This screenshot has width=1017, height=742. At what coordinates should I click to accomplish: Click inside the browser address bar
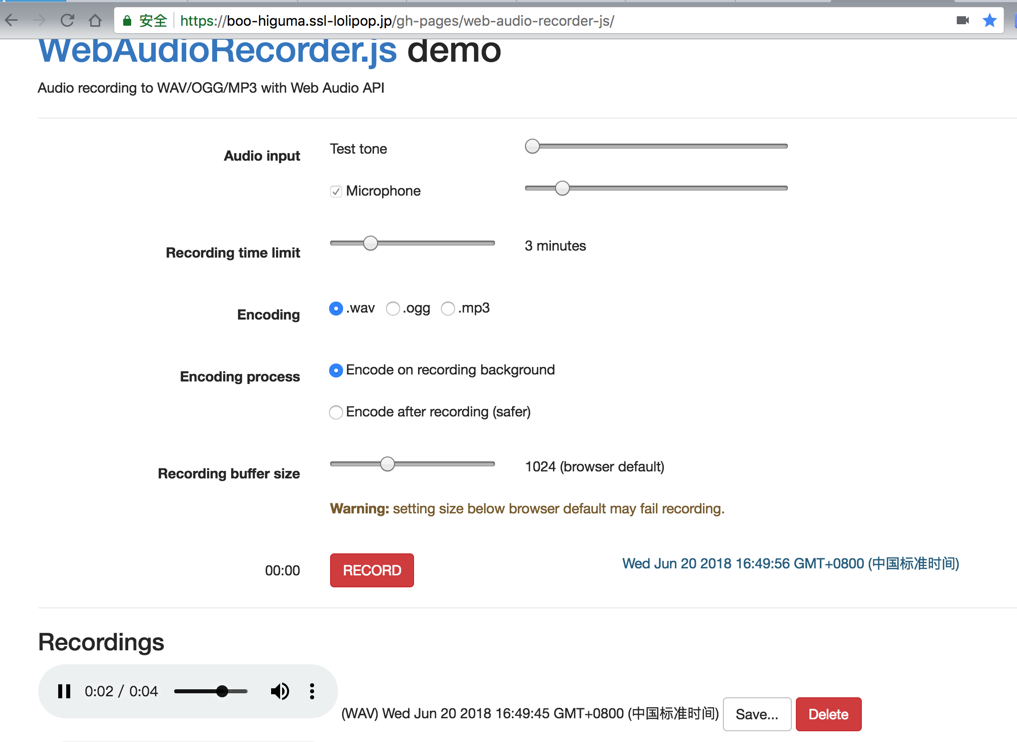(450, 19)
